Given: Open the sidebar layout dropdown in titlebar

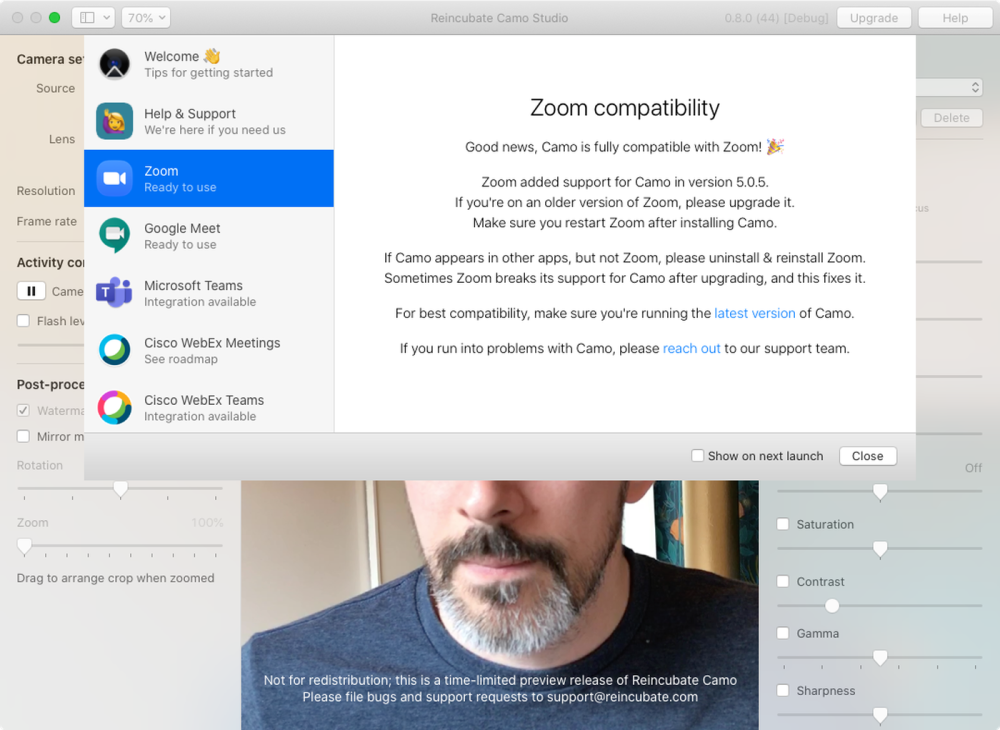Looking at the screenshot, I should tap(95, 18).
